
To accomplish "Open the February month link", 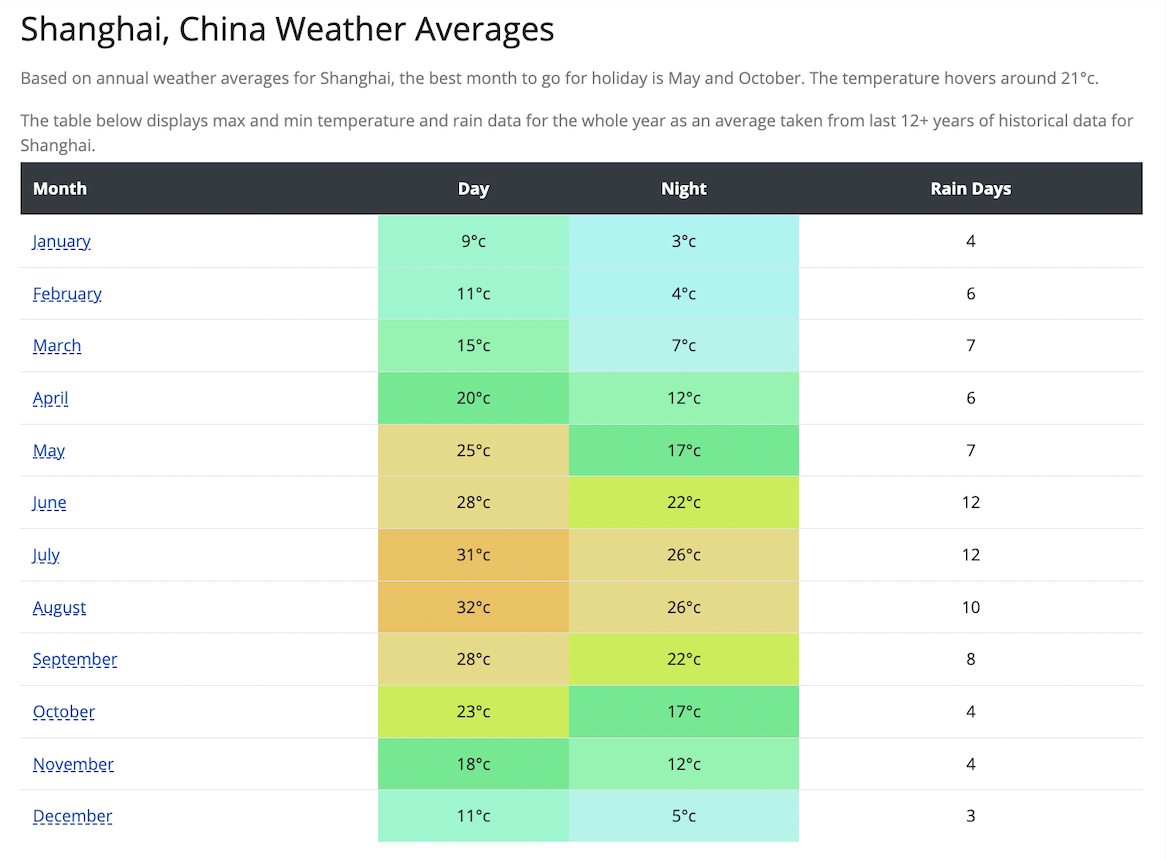I will 67,294.
